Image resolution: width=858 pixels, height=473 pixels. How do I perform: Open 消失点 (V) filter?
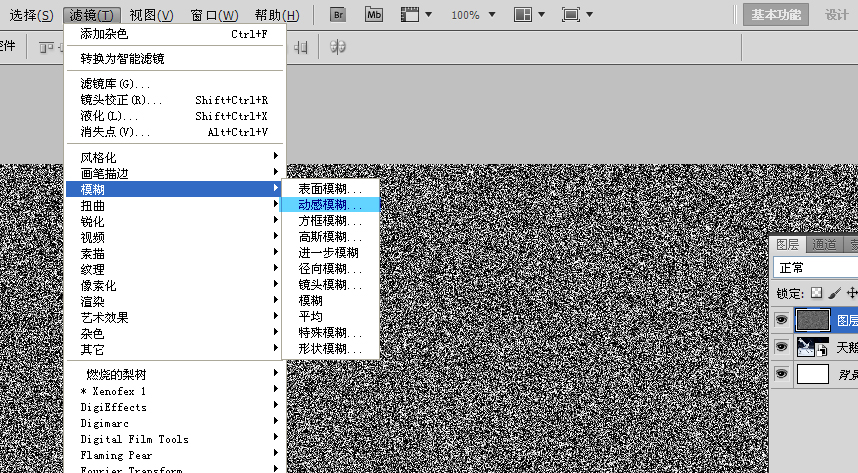(x=175, y=131)
